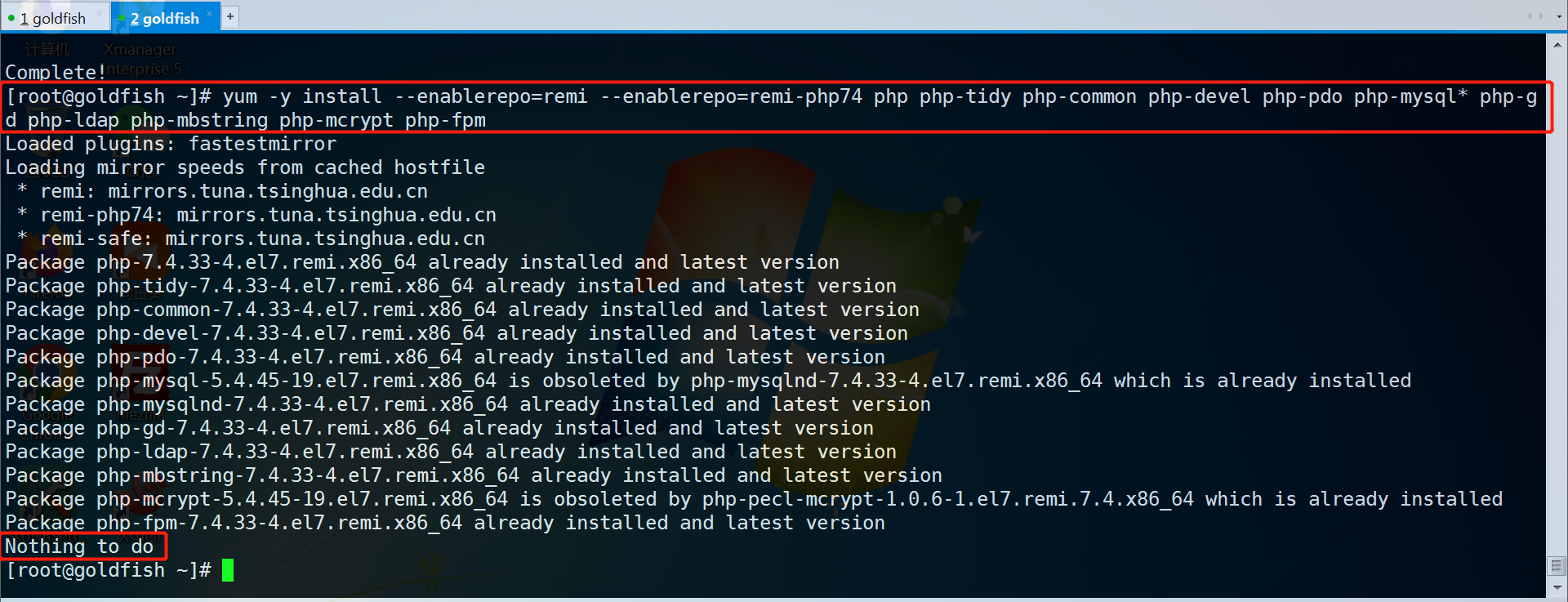This screenshot has height=602, width=1568.
Task: Click the "Nothing to do" output line
Action: (79, 546)
